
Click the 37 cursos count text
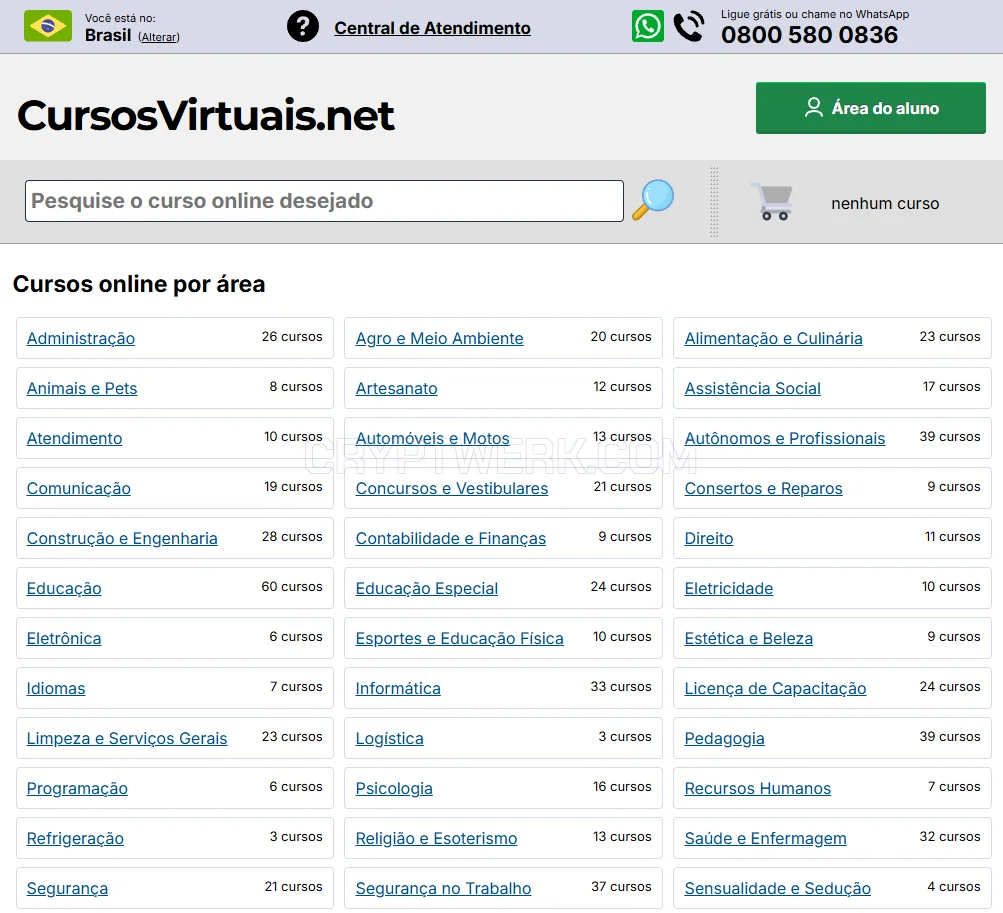pos(621,887)
